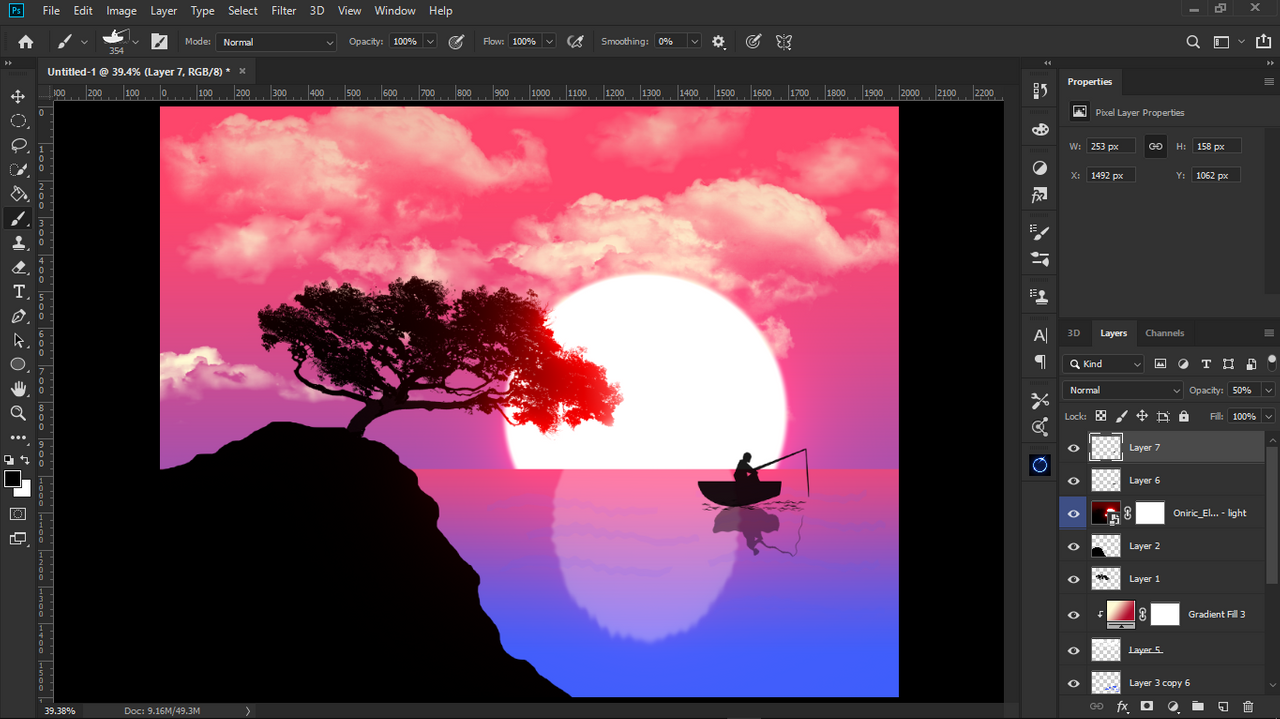
Task: Open the Image menu
Action: coord(121,10)
